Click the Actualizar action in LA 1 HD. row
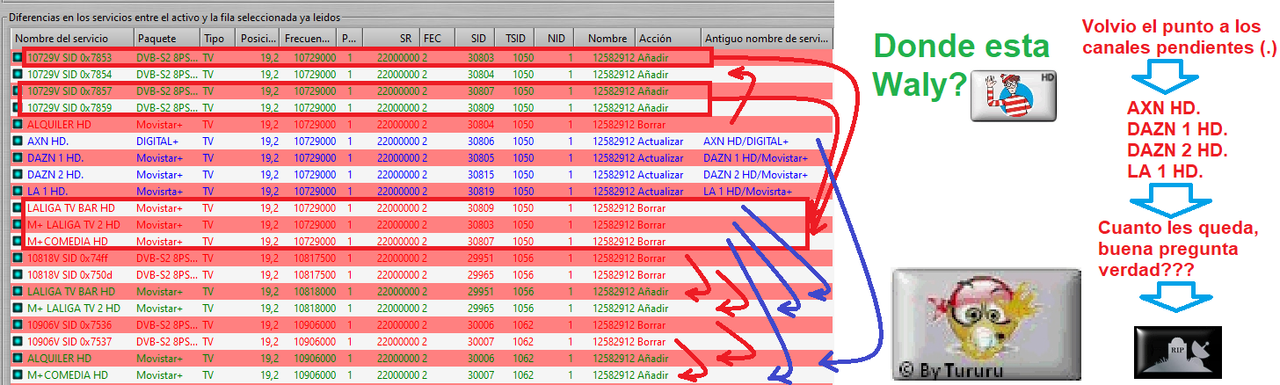This screenshot has width=1280, height=385. [661, 191]
